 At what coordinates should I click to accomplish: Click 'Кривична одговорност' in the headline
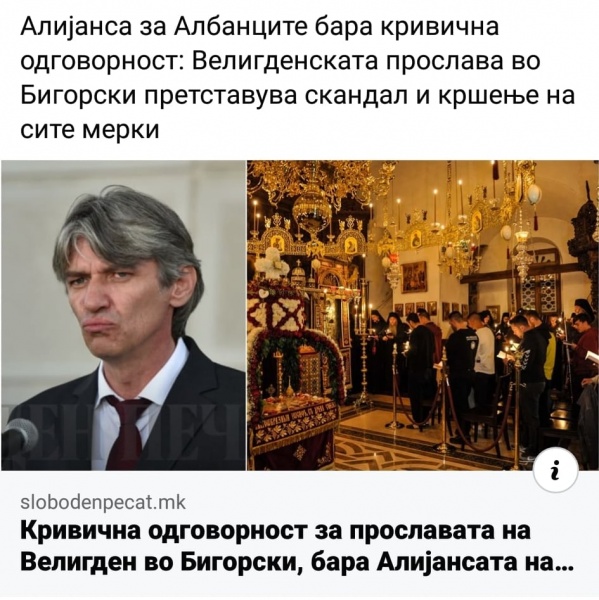coord(163,532)
